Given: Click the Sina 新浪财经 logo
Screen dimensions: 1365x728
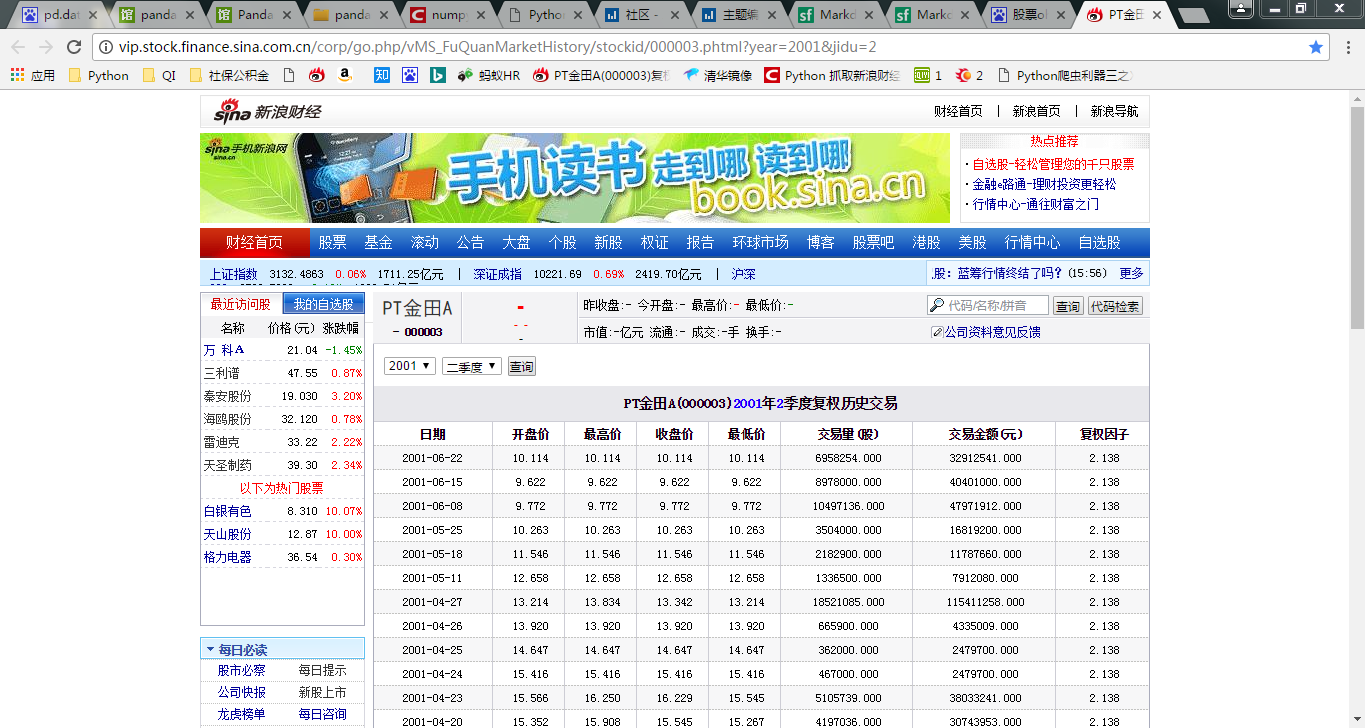Looking at the screenshot, I should pos(267,111).
